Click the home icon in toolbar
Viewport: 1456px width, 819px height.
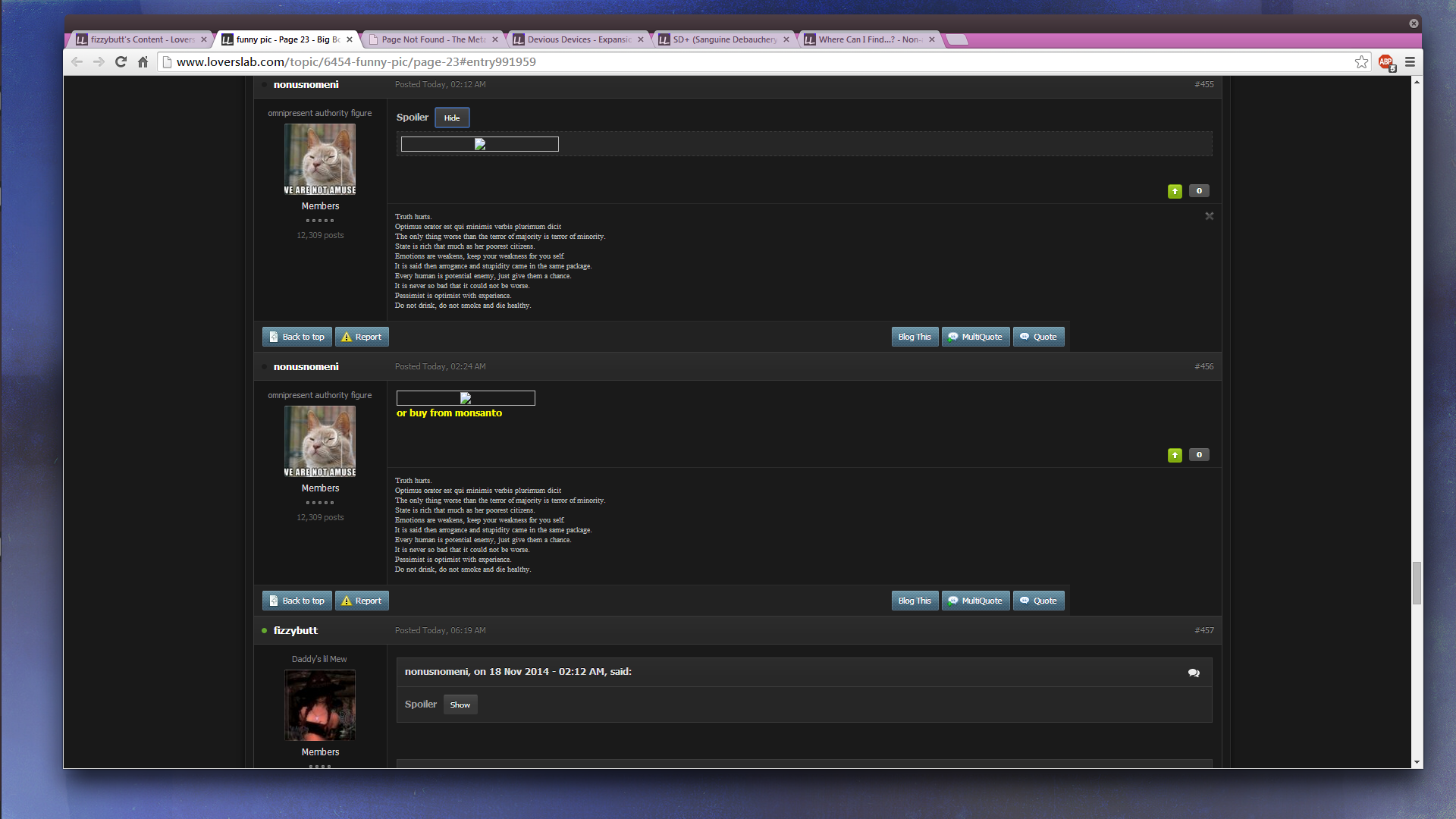pos(143,62)
